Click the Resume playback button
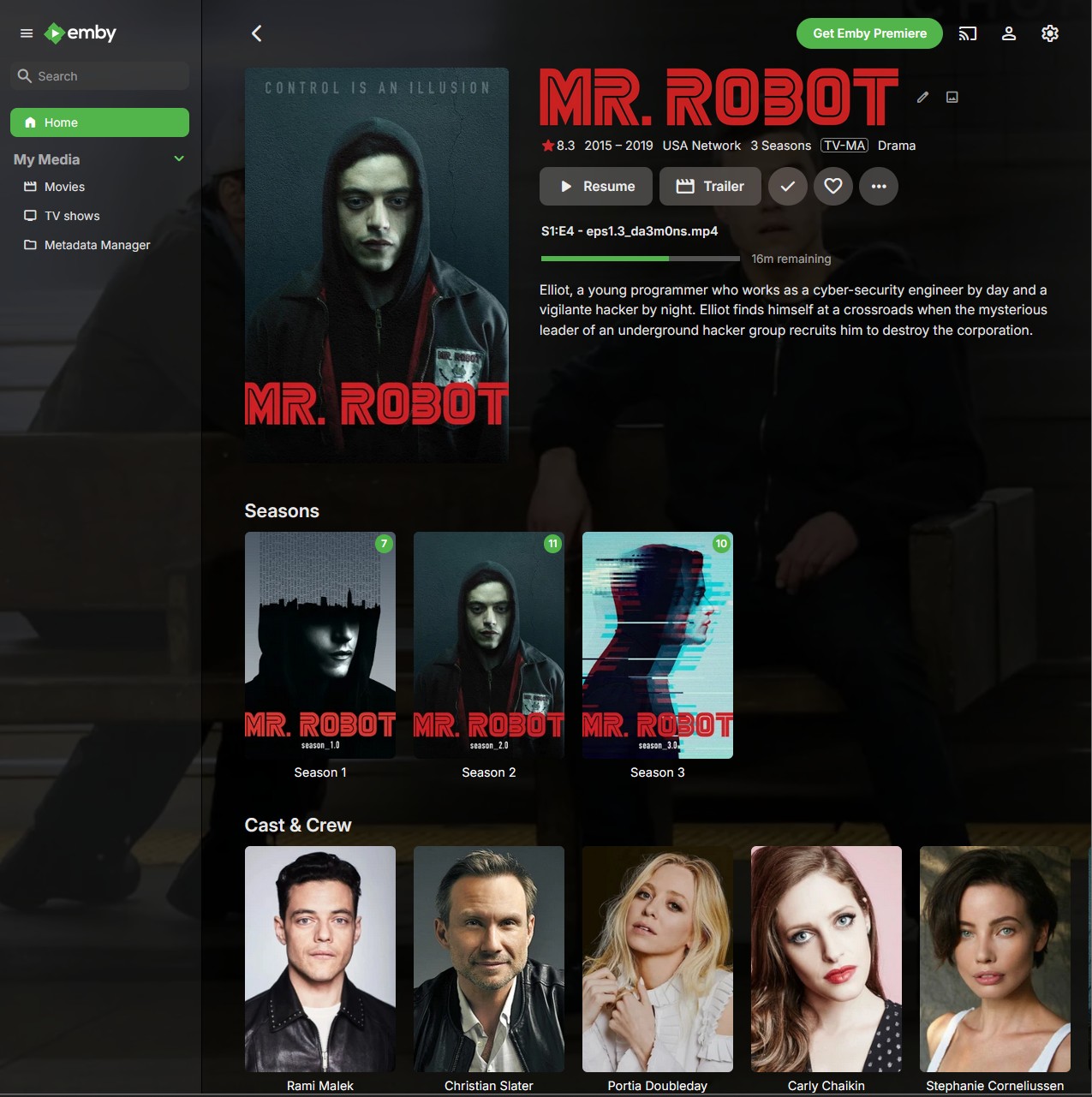Screen dimensions: 1092x1097 tap(596, 186)
